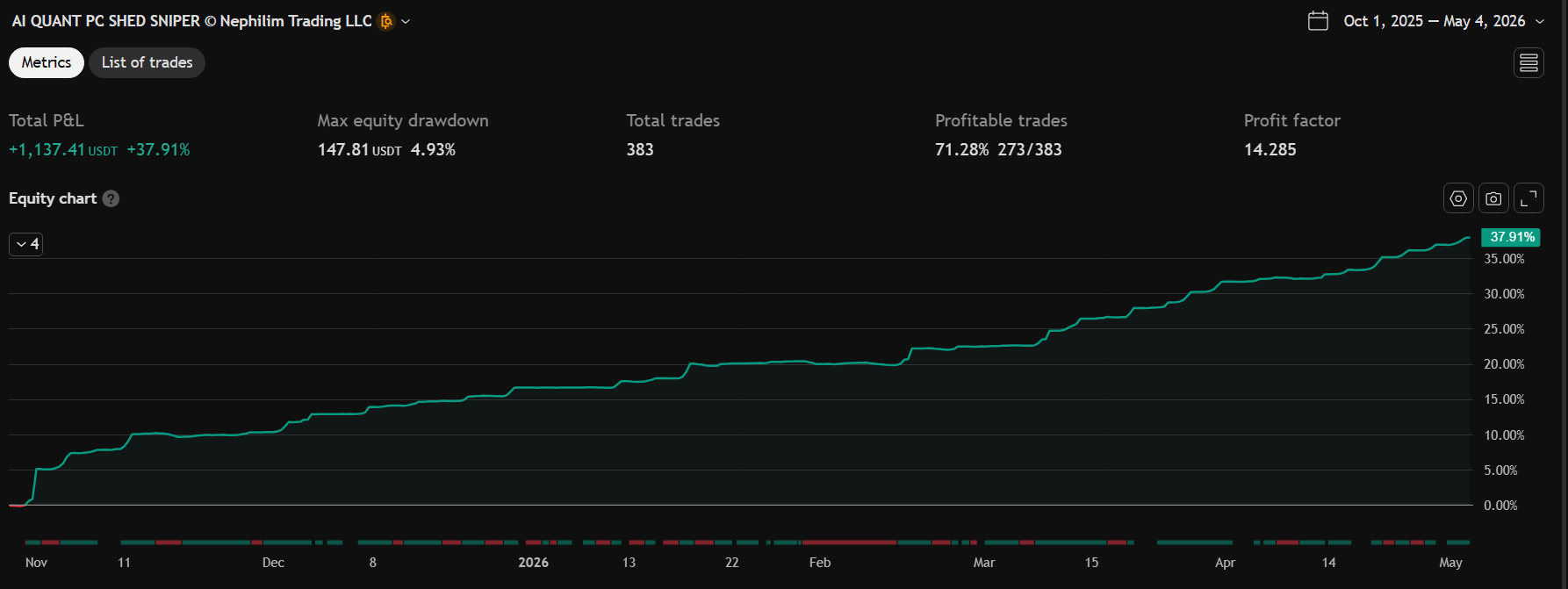This screenshot has height=589, width=1568.
Task: Open the date range calendar icon
Action: tap(1318, 21)
